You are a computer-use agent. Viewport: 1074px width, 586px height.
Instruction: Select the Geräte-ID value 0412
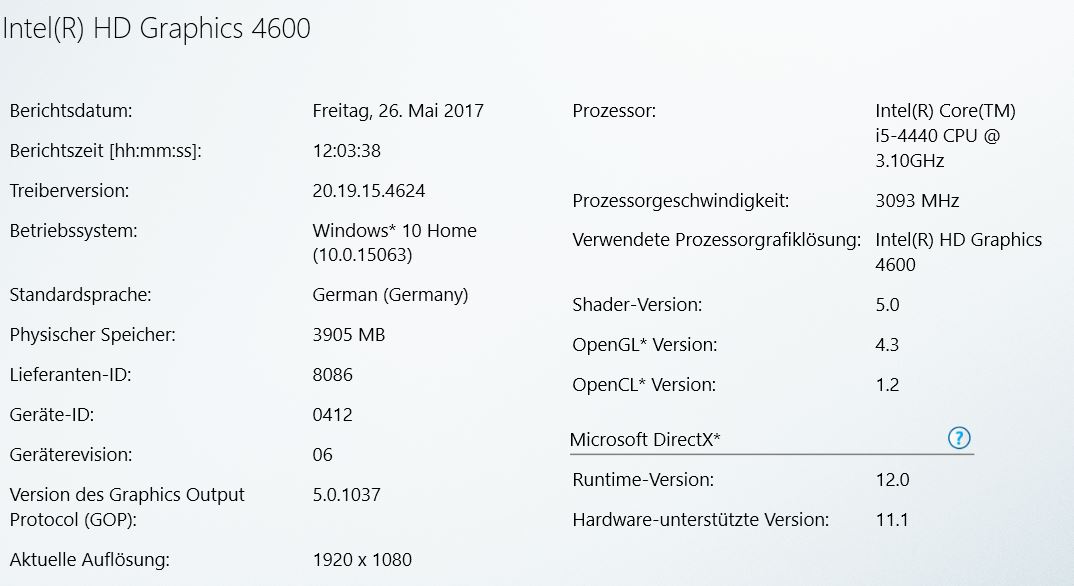click(332, 415)
